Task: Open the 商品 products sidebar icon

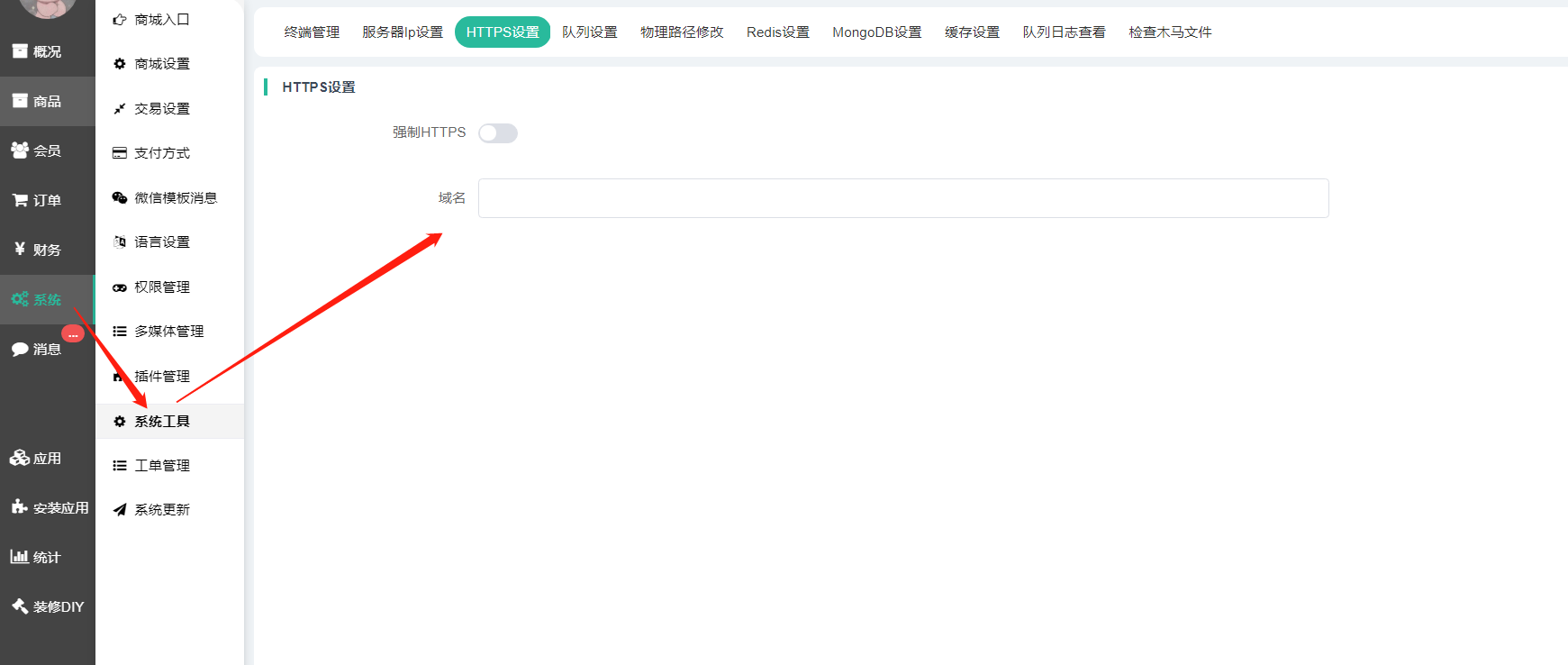Action: coord(20,101)
